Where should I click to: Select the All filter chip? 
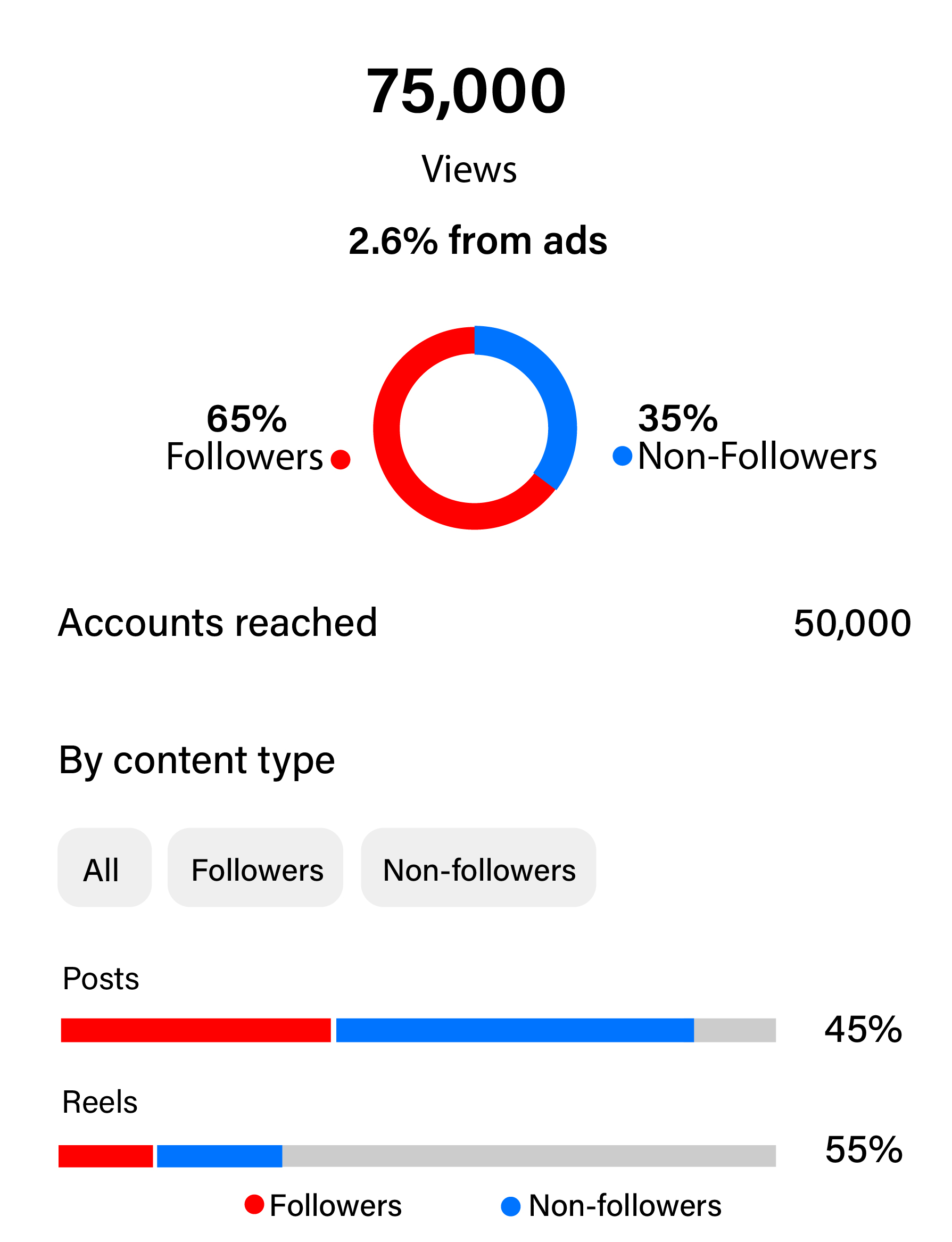[104, 867]
